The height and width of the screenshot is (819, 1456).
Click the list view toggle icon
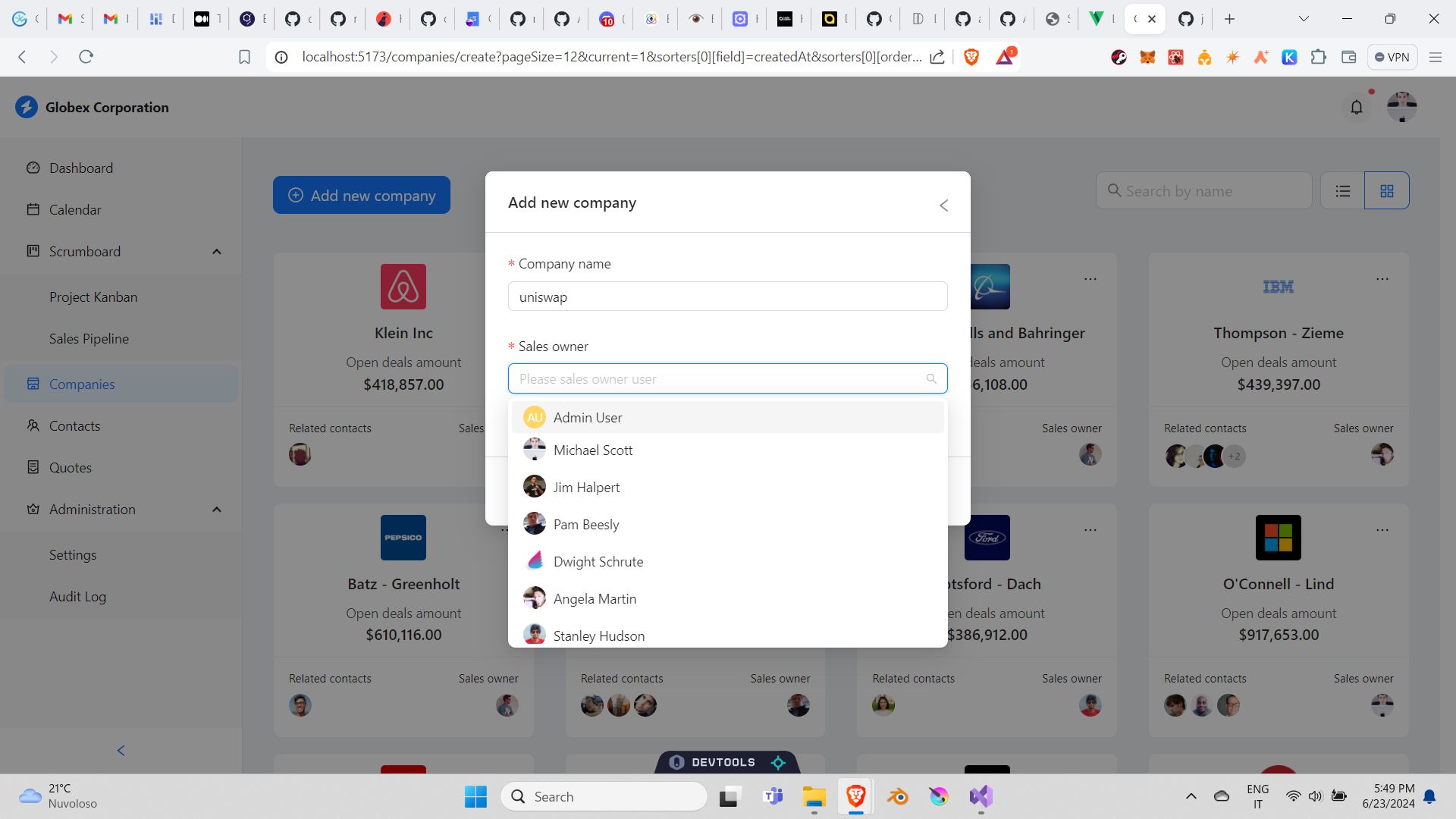[1343, 190]
